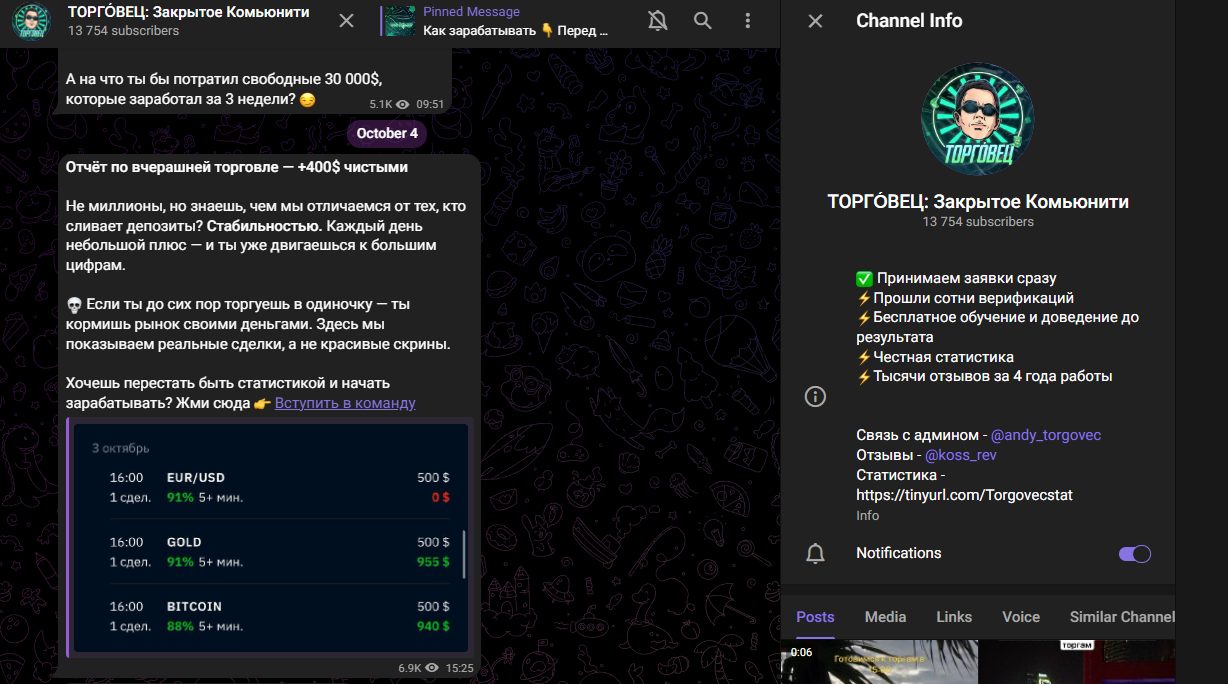Dismiss the pinned message bar

pos(346,21)
